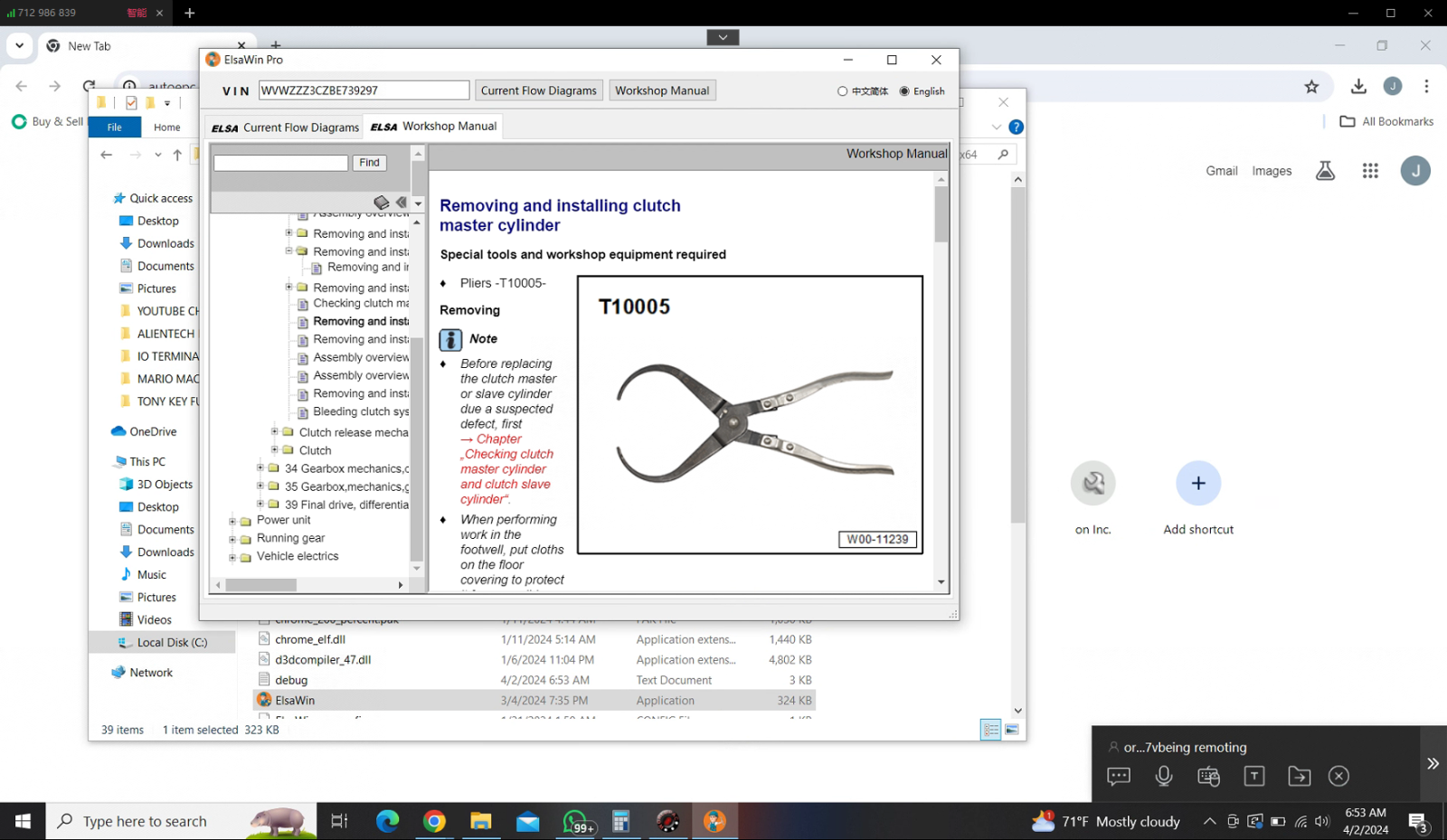Click the blue info Note icon
The width and height of the screenshot is (1447, 840).
coord(450,340)
